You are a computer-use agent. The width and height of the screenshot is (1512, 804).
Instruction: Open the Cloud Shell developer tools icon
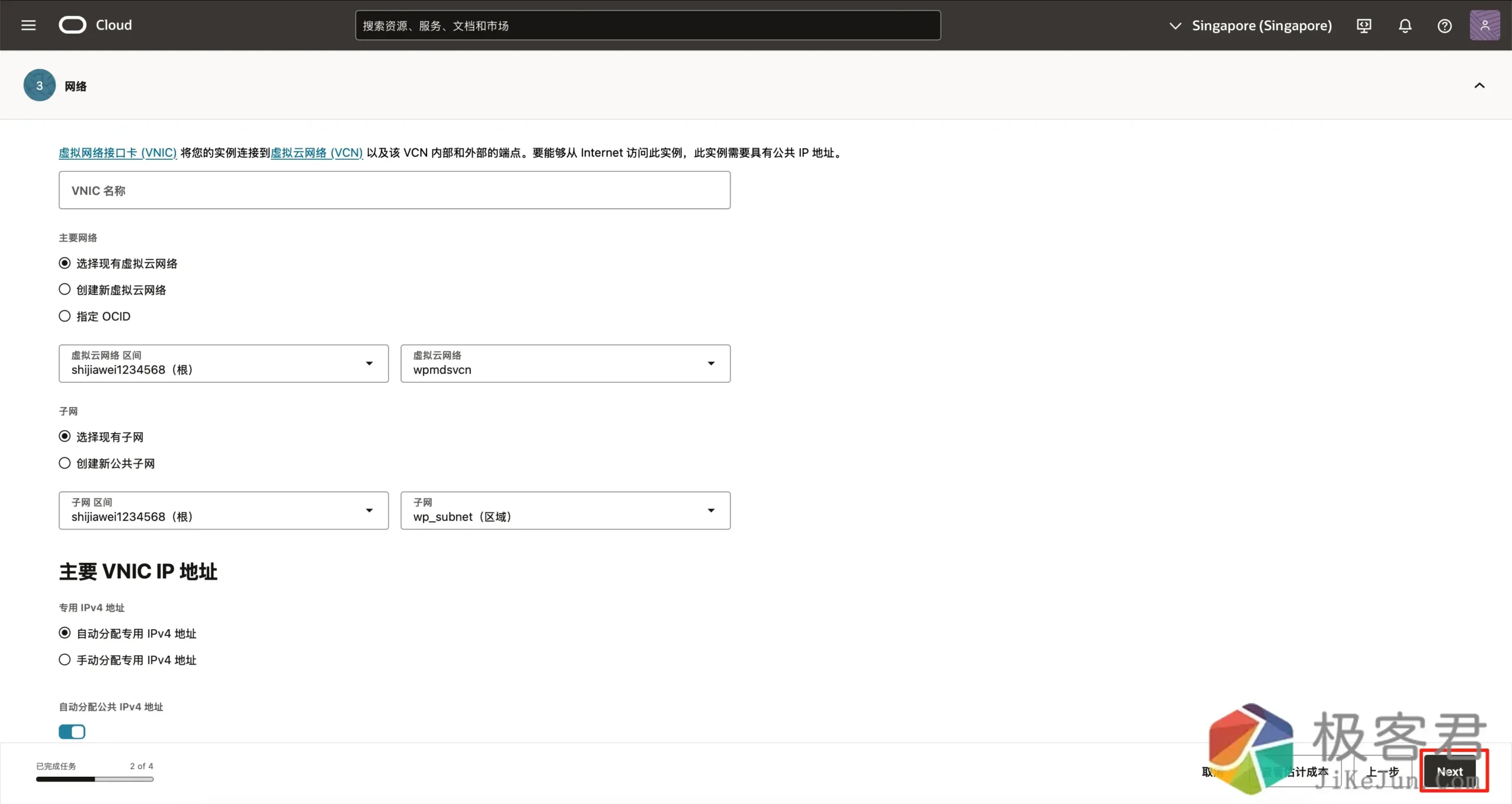1364,25
